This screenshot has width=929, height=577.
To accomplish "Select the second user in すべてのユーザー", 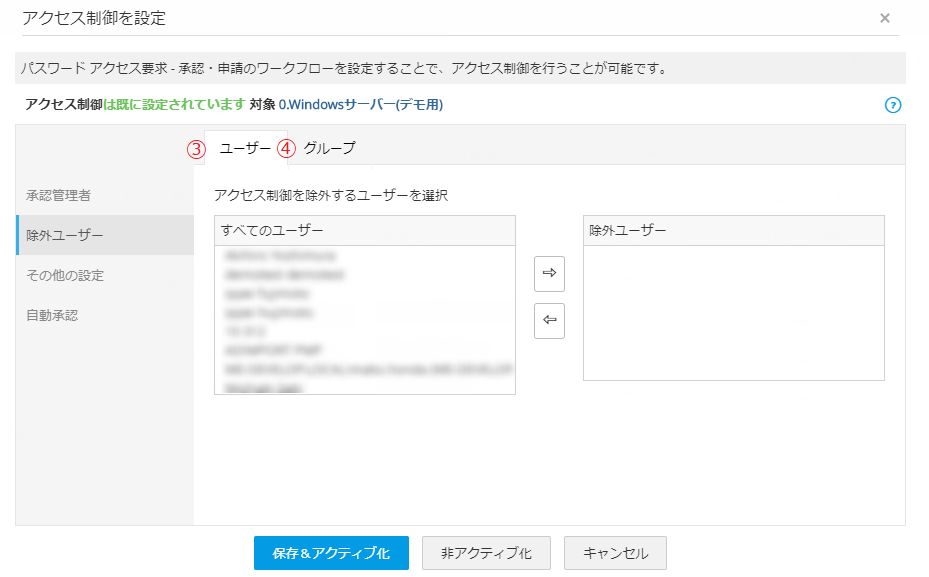I will [285, 274].
